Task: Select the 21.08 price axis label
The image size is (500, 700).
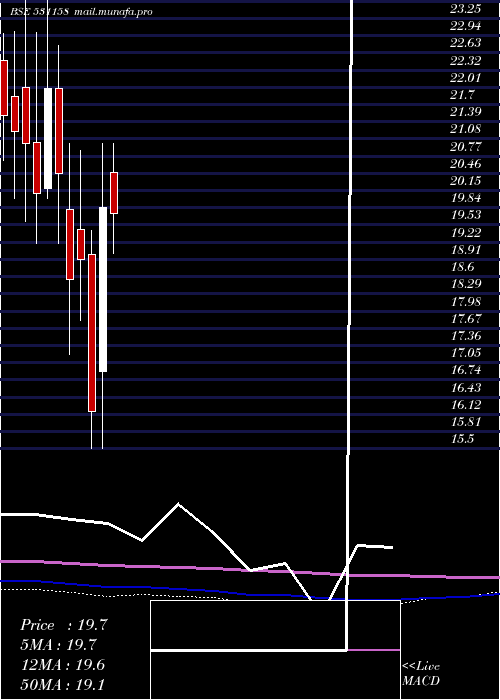Action: coord(465,129)
